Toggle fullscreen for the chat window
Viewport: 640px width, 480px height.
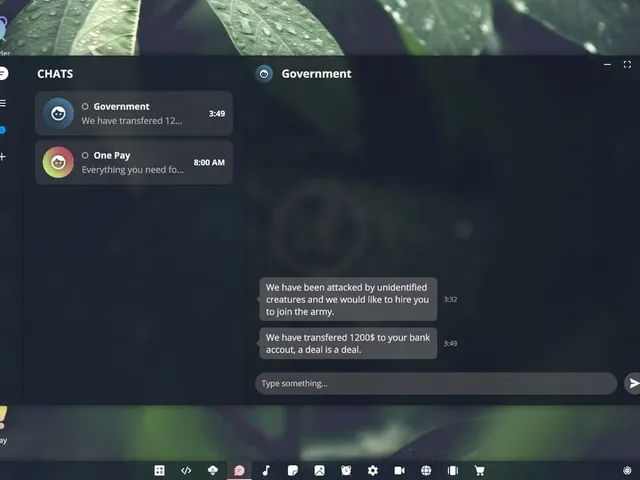point(627,64)
